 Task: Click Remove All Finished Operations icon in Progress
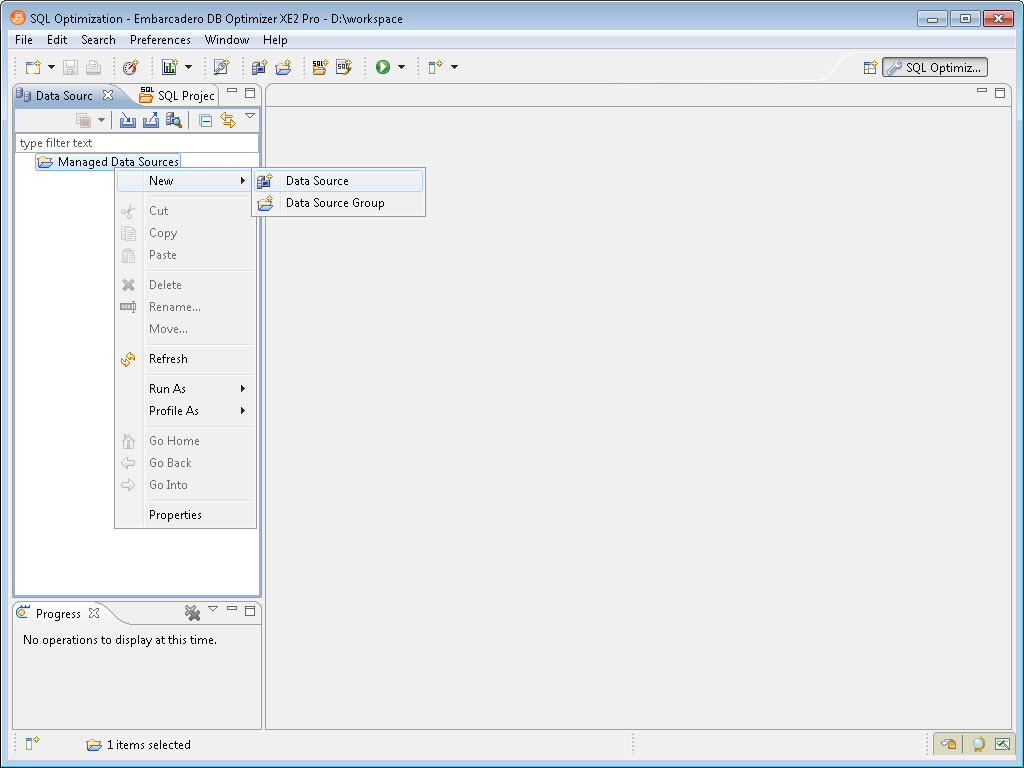[x=192, y=613]
